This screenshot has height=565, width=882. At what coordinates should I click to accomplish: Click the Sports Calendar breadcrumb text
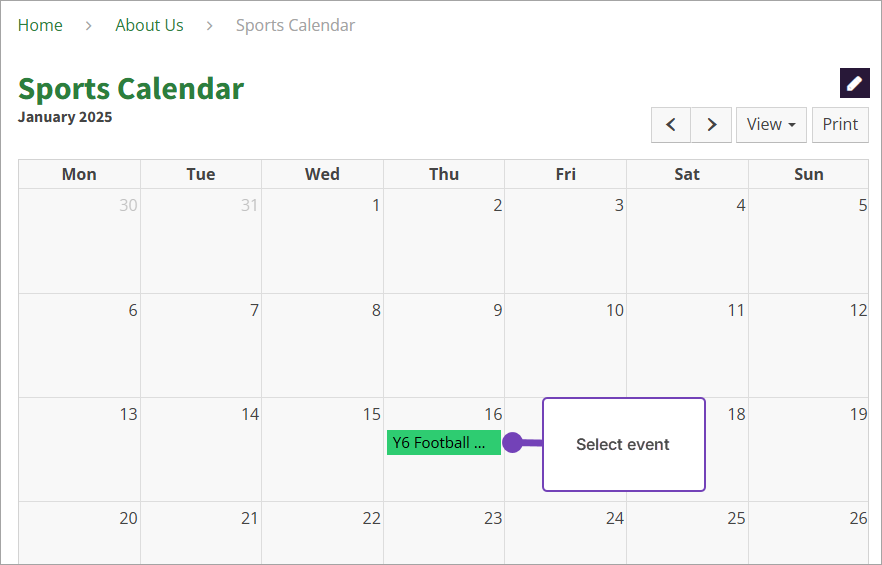(x=295, y=25)
